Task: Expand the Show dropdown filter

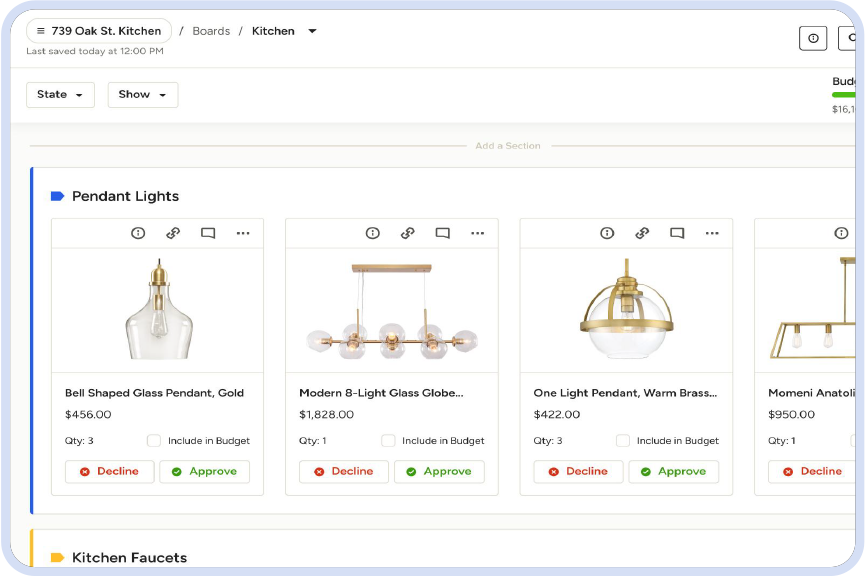Action: [x=142, y=95]
